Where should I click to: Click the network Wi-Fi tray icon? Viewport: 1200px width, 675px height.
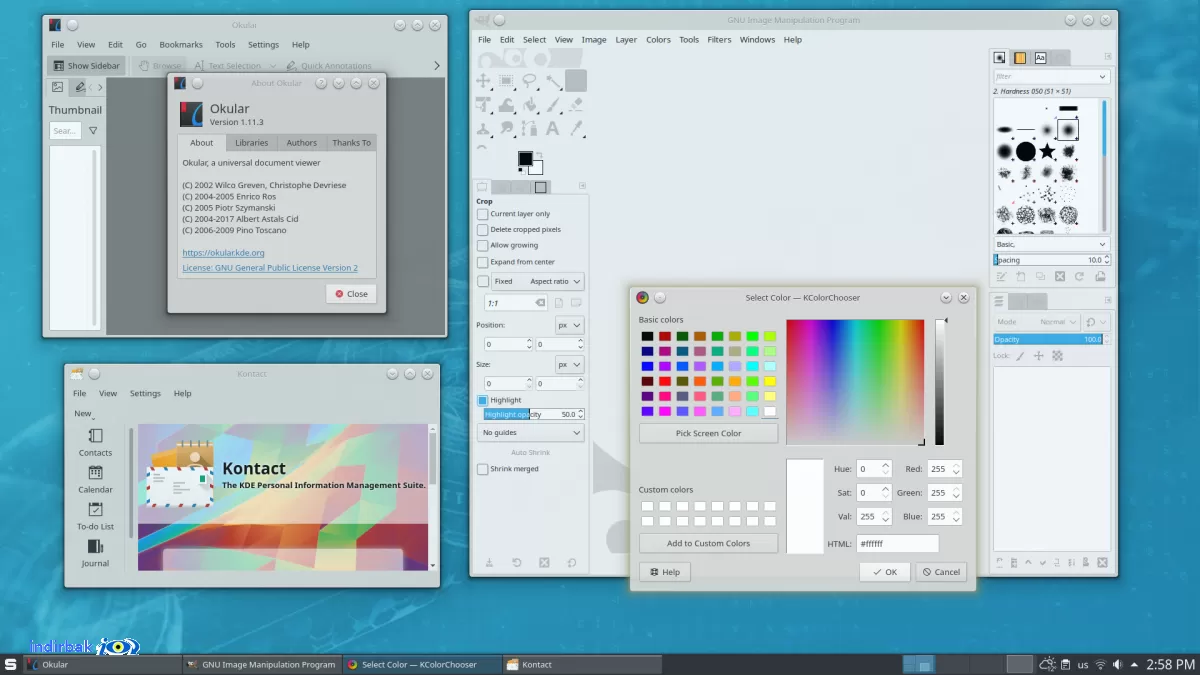coord(1100,664)
